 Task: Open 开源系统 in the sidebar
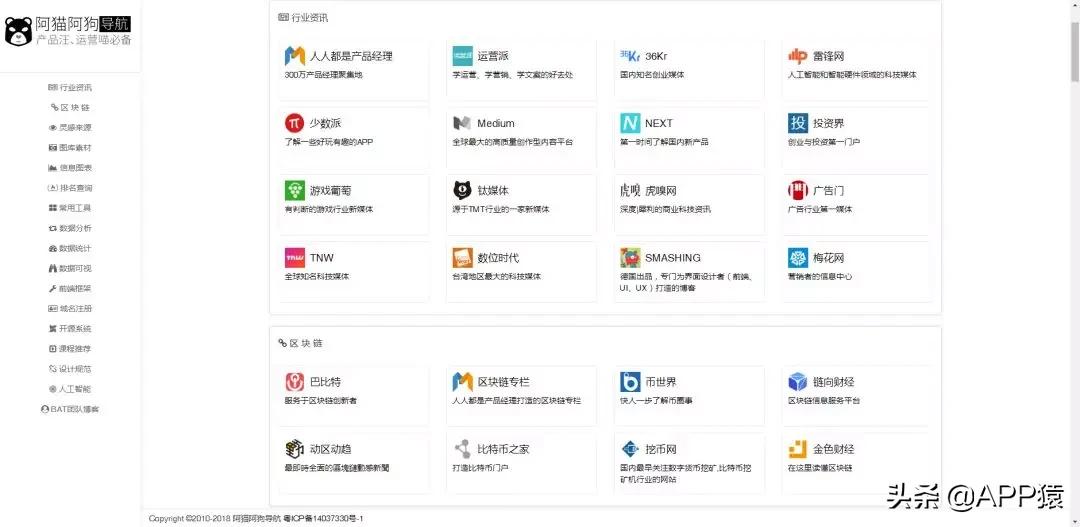tap(70, 329)
